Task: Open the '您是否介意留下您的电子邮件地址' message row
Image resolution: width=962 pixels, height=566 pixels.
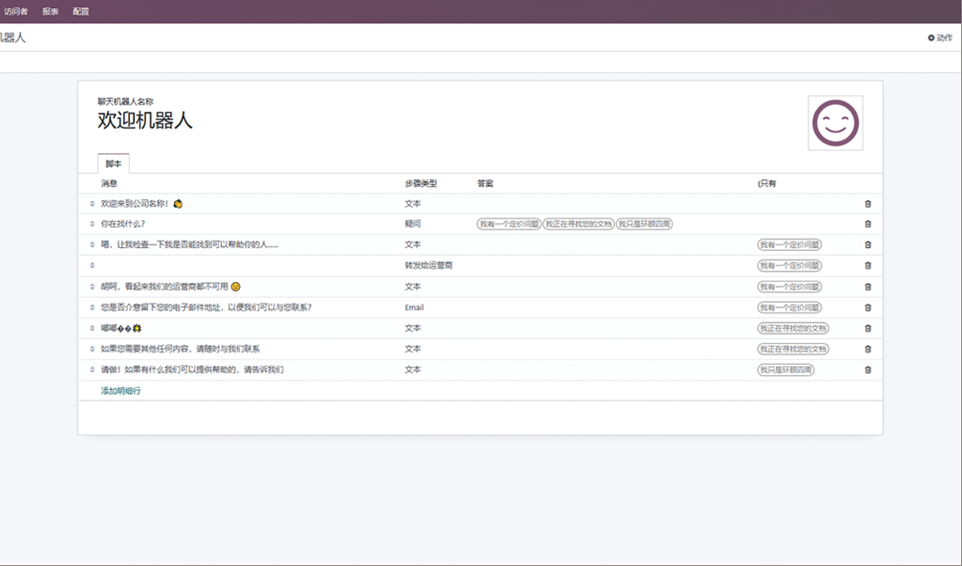Action: click(x=207, y=308)
